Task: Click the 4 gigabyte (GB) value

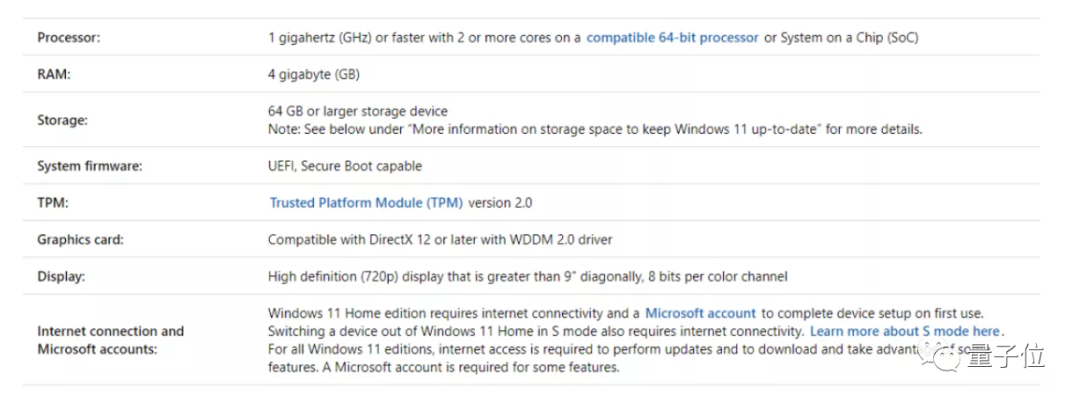Action: click(314, 75)
